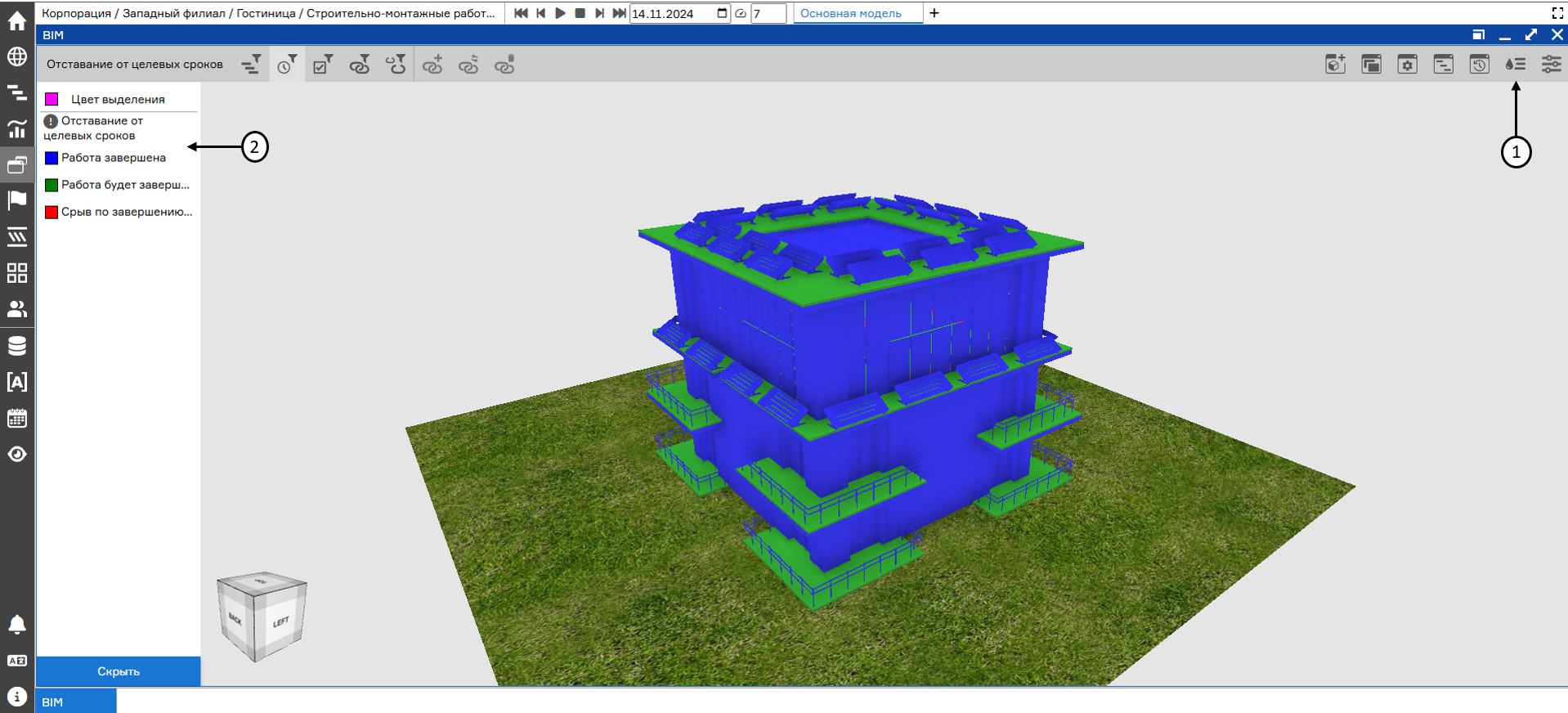Click the Скрыть button
The width and height of the screenshot is (1568, 713).
[119, 671]
